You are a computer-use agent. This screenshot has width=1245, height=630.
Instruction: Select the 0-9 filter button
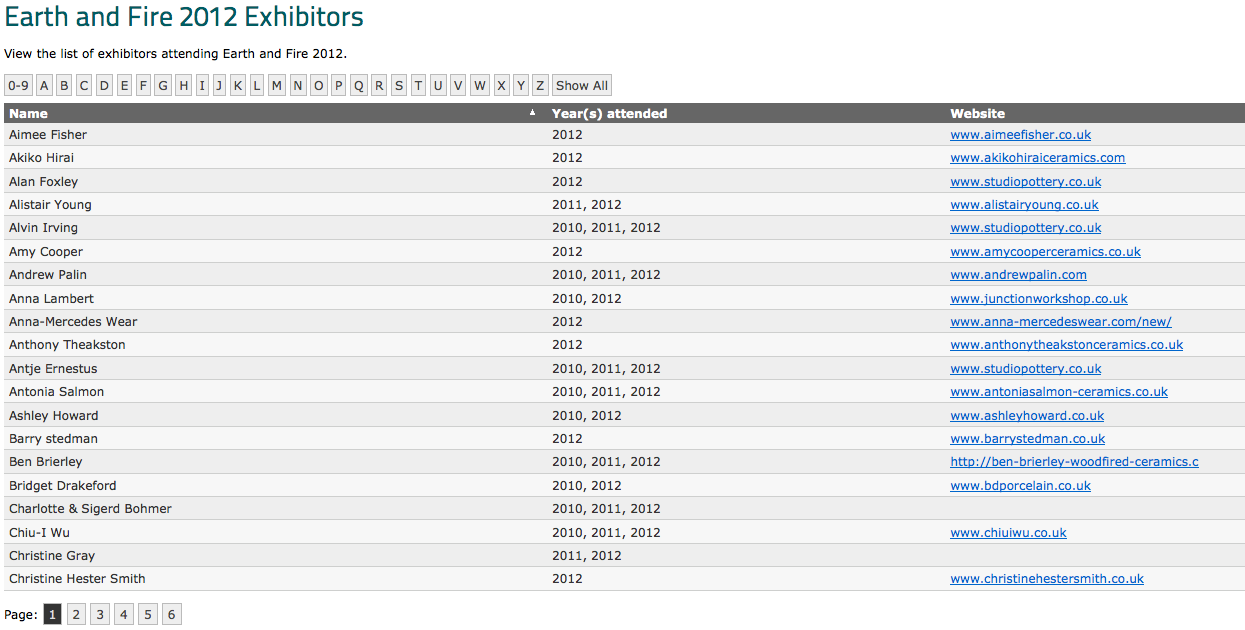point(18,86)
